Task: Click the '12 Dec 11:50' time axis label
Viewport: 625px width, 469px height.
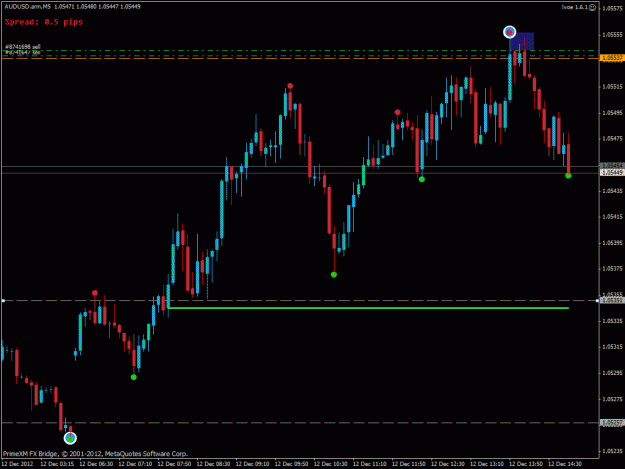Action: [x=409, y=464]
